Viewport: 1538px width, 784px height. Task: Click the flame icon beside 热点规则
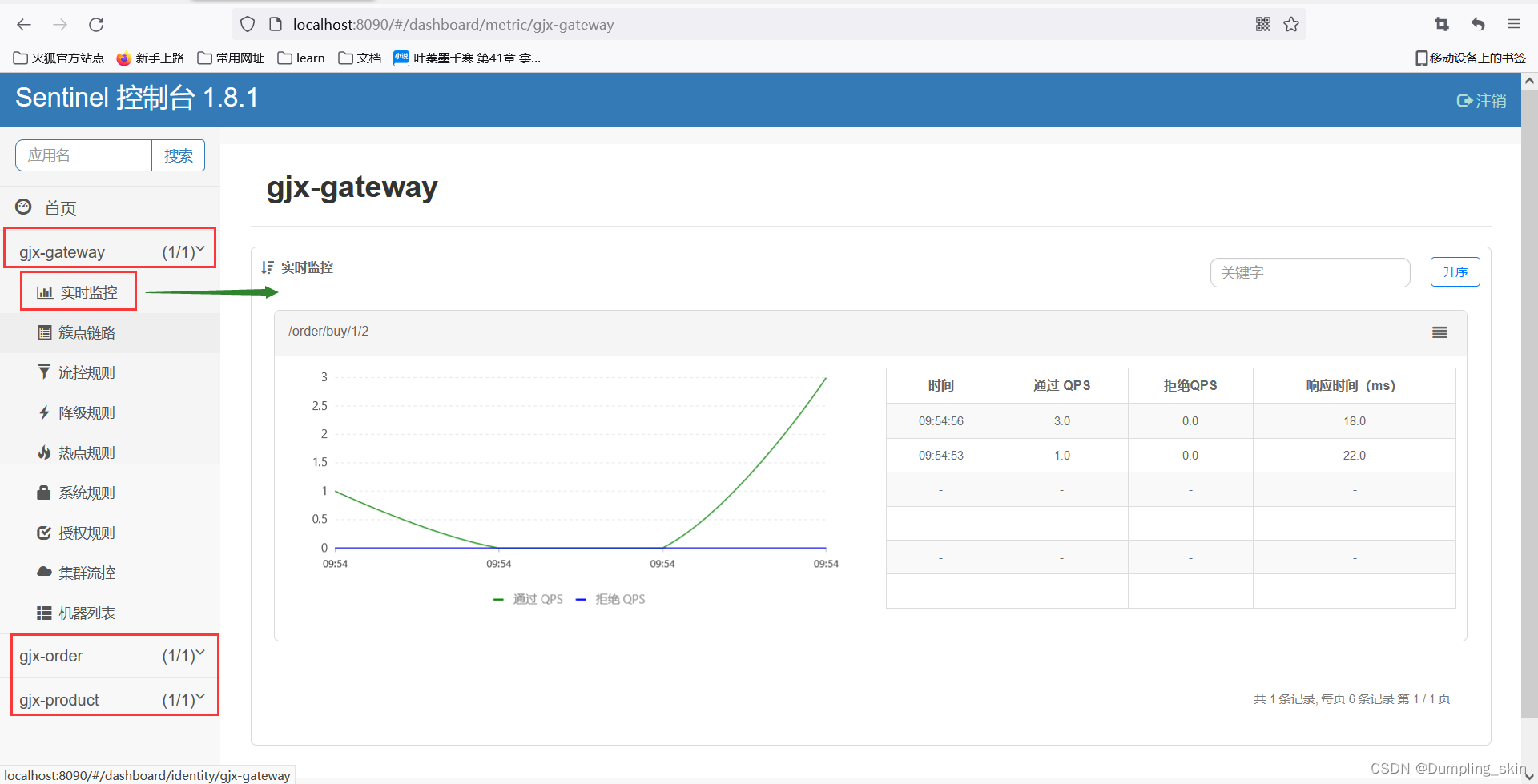click(45, 452)
